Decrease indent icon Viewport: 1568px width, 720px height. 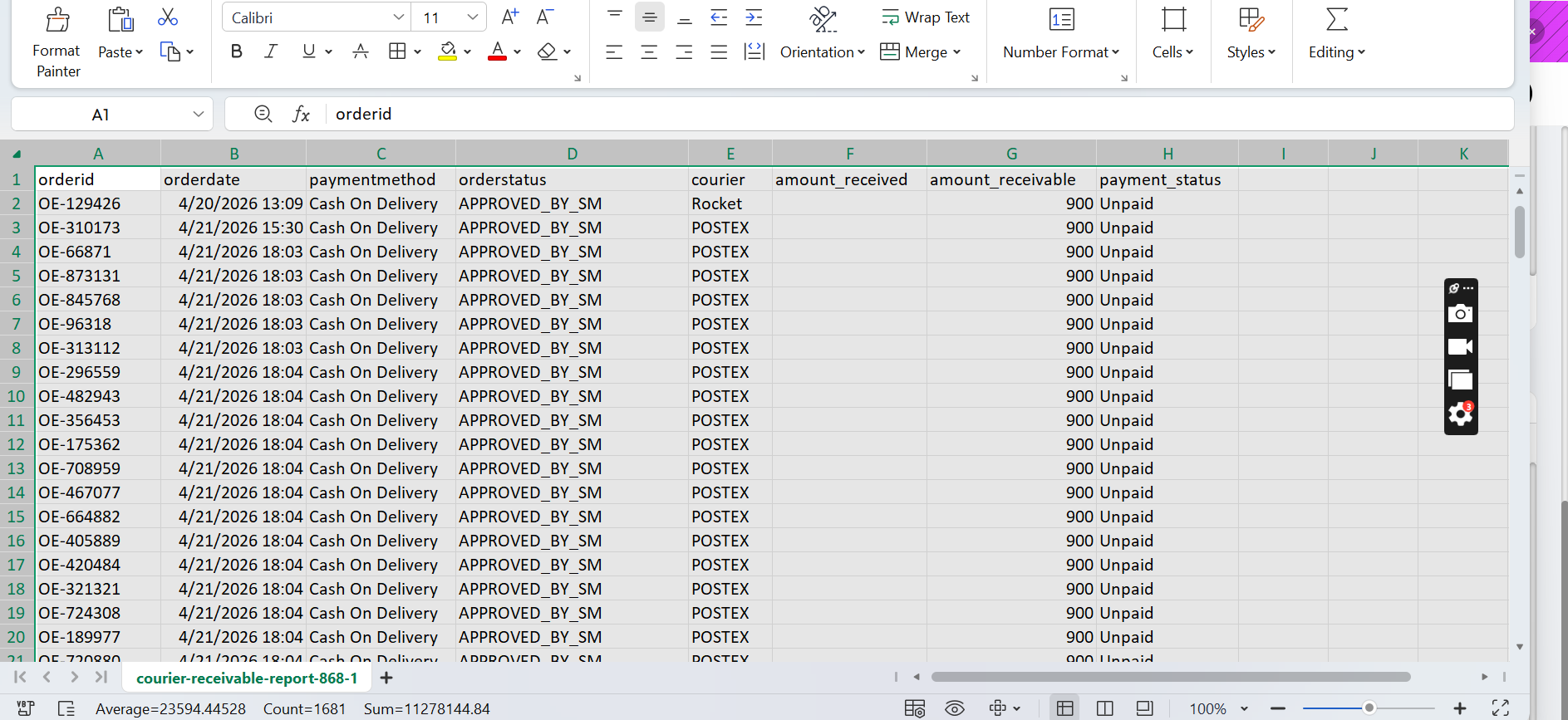click(720, 17)
